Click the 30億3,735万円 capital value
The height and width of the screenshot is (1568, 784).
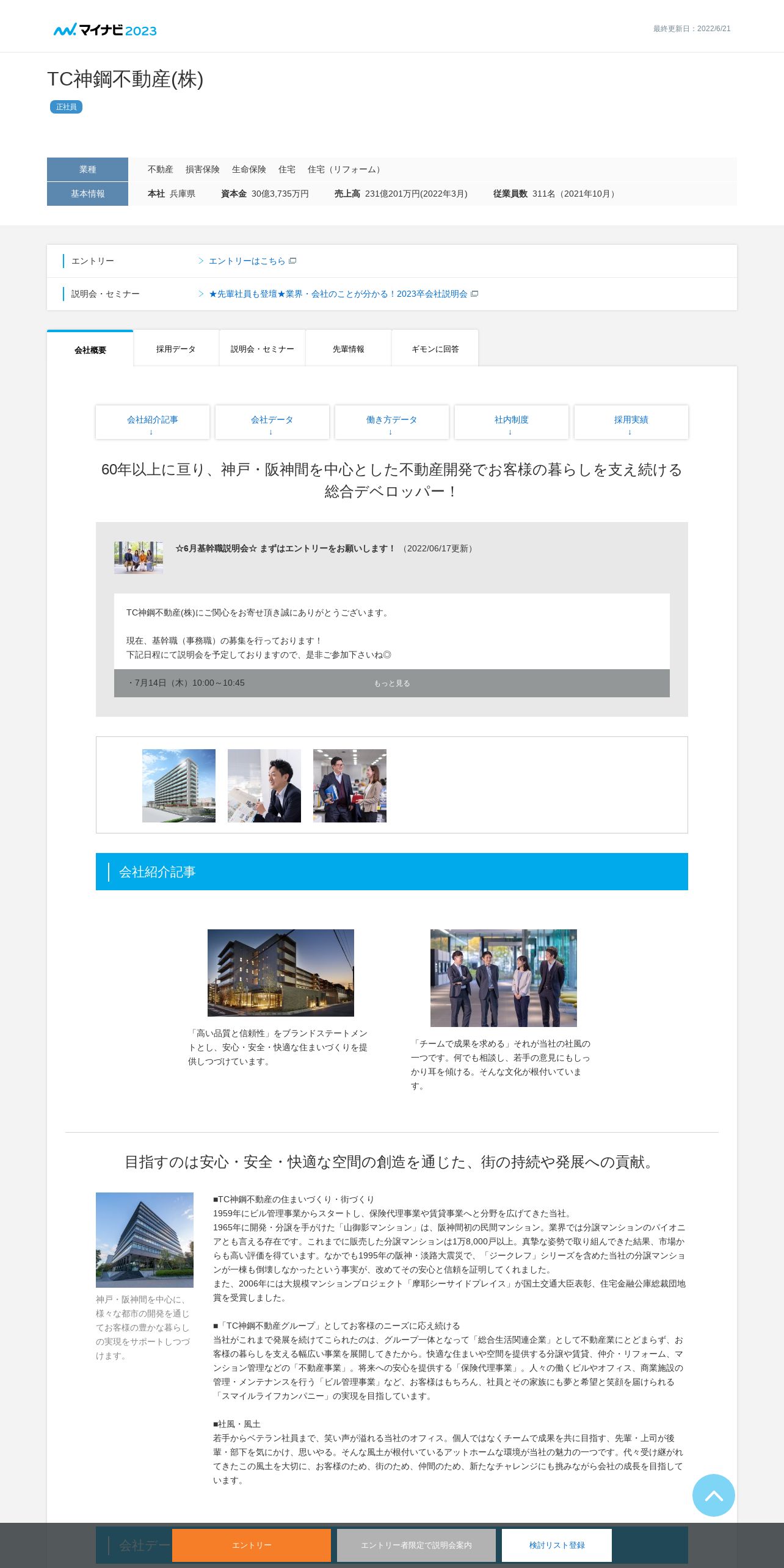click(280, 194)
